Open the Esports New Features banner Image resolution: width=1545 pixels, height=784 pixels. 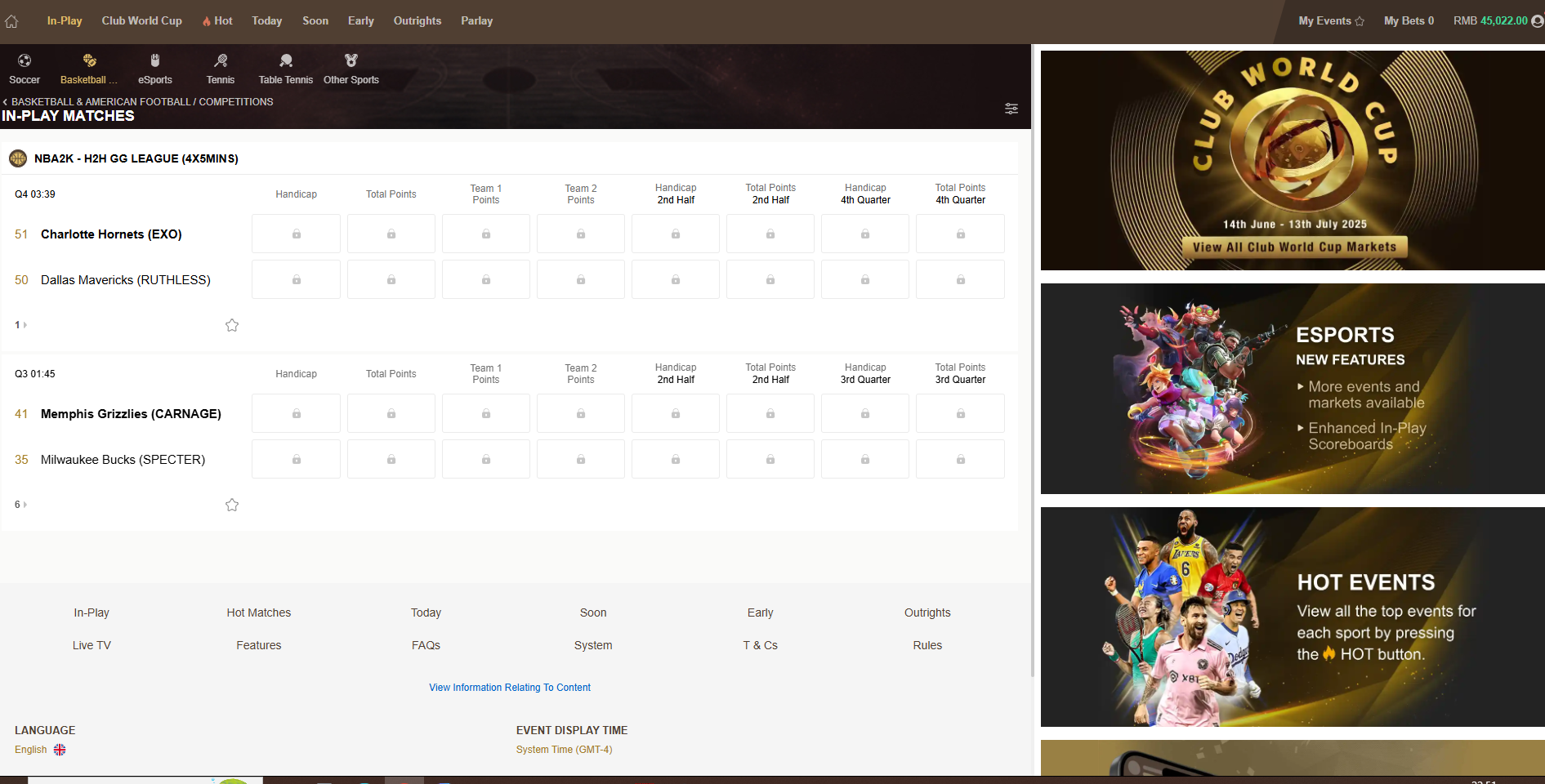click(1293, 389)
